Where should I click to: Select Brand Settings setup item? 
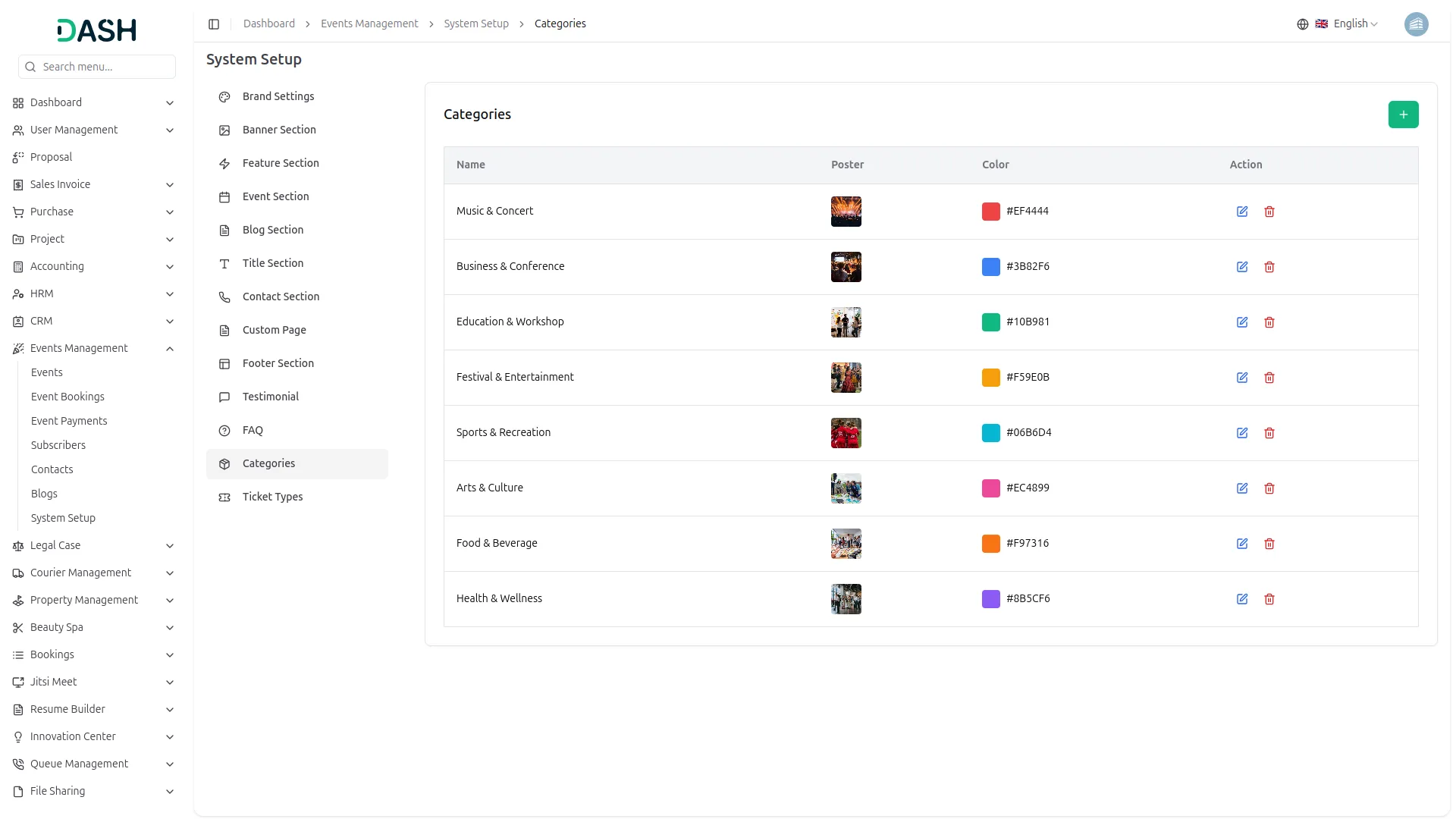278,96
